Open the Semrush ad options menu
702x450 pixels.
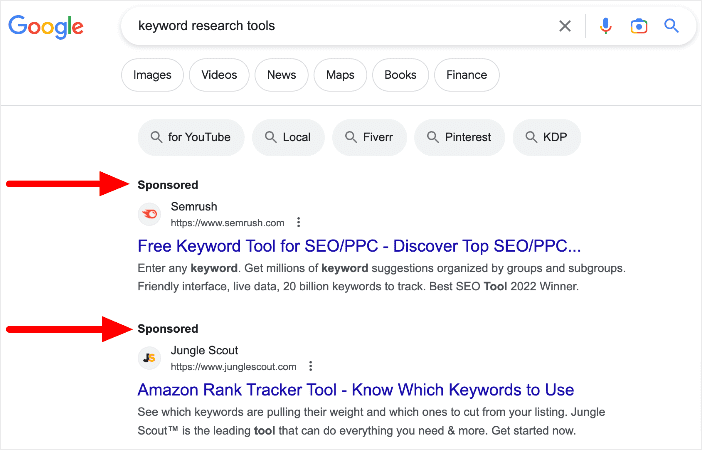point(298,223)
